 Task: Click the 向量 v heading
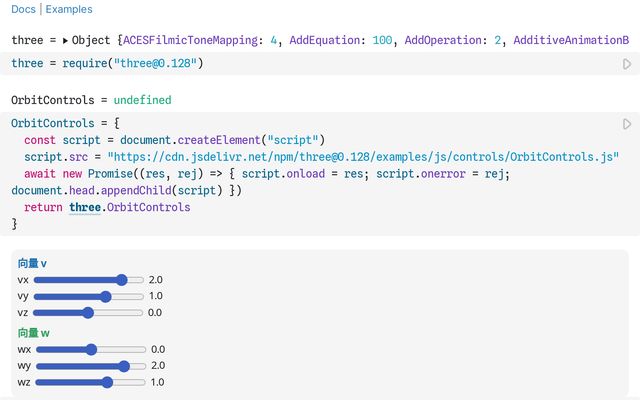[x=32, y=263]
